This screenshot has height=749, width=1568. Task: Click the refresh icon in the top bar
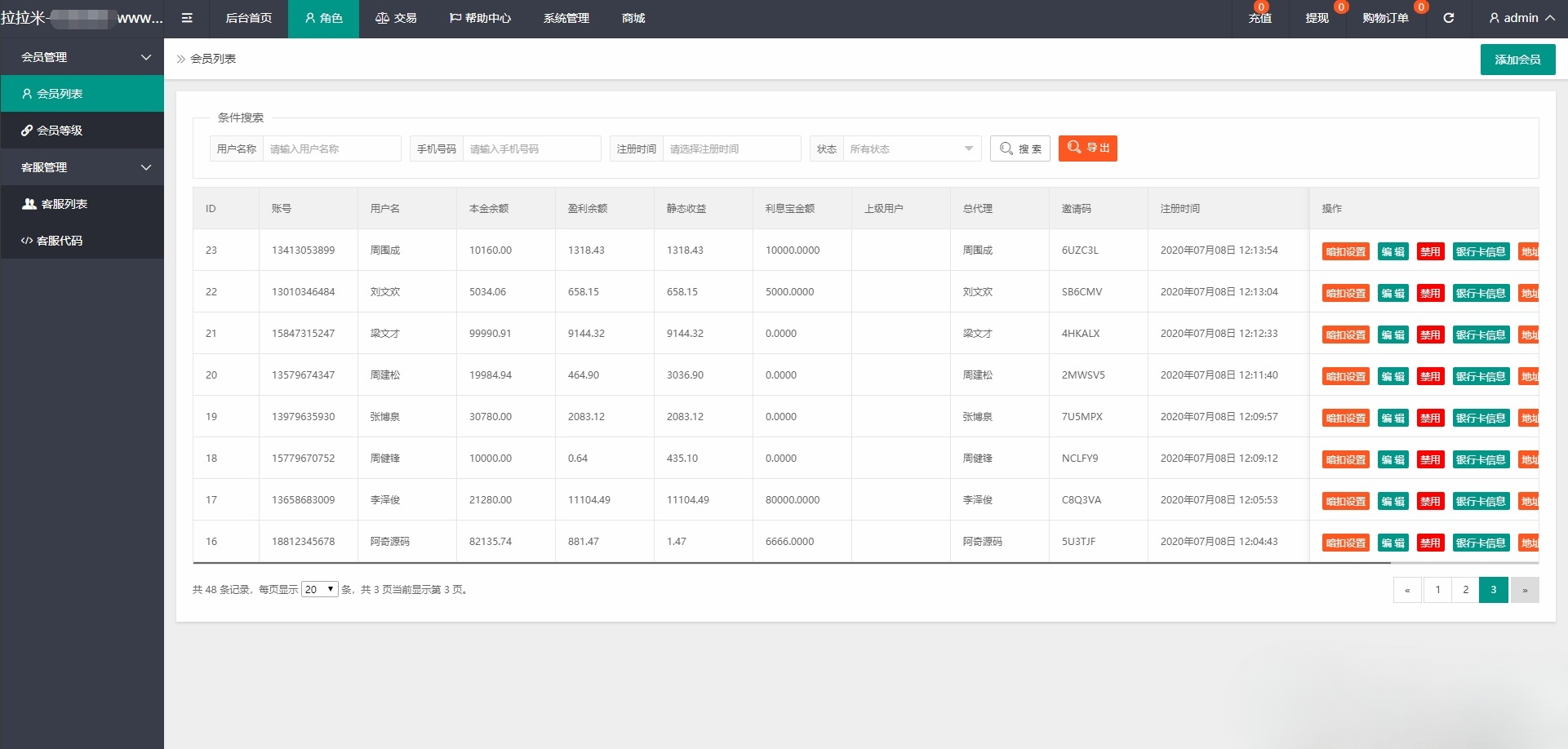coord(1449,17)
